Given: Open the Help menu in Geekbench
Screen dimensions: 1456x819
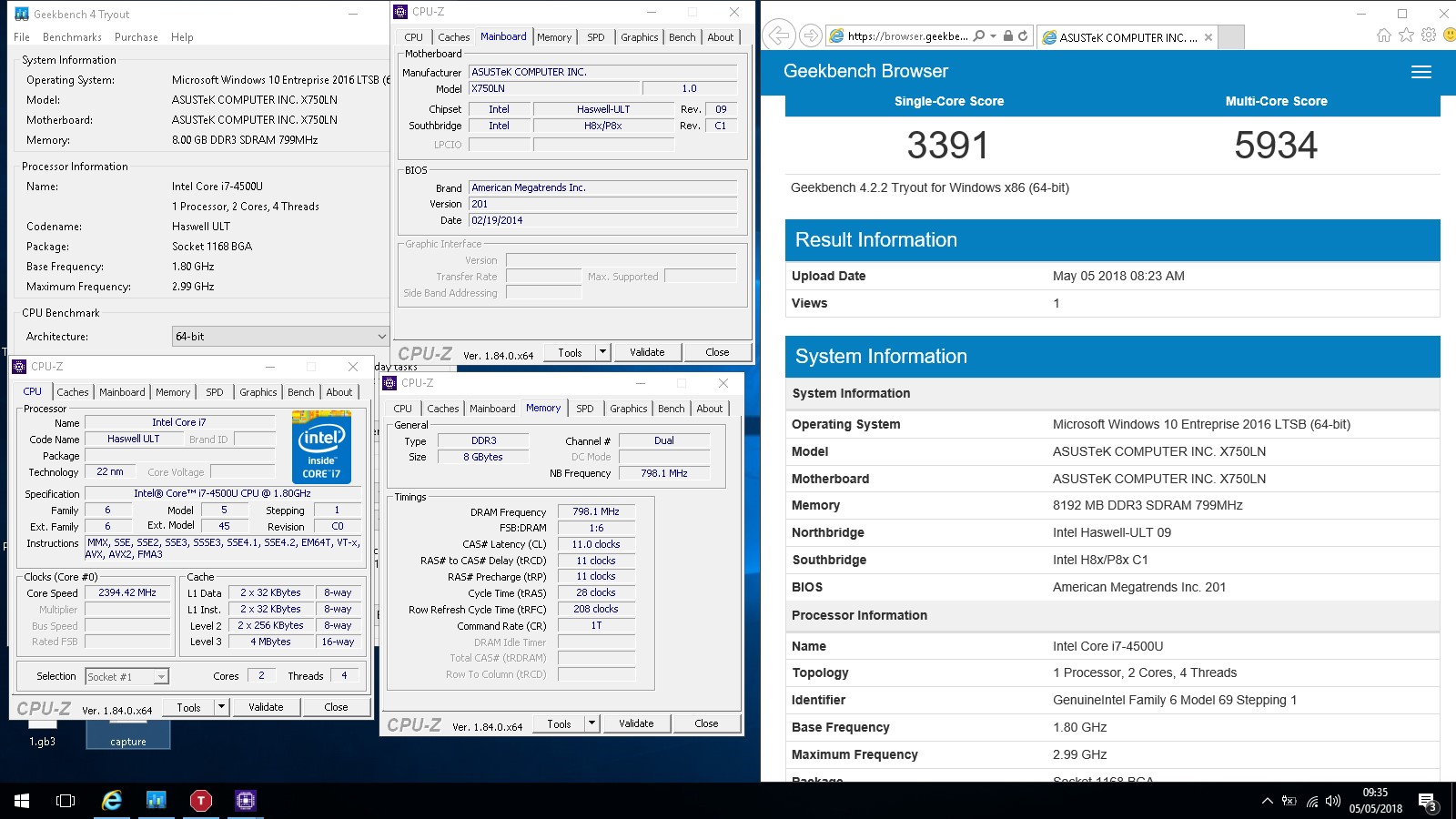Looking at the screenshot, I should point(182,37).
